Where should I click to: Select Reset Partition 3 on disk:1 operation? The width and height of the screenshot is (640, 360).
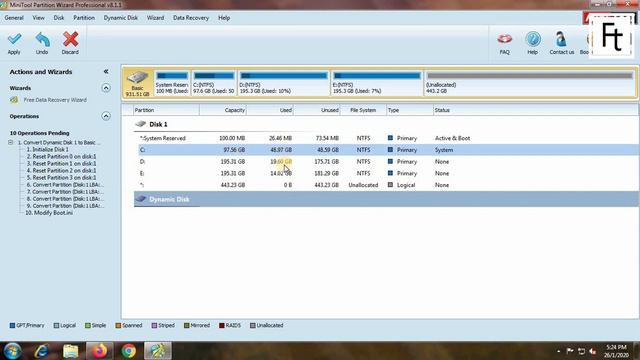(x=61, y=178)
